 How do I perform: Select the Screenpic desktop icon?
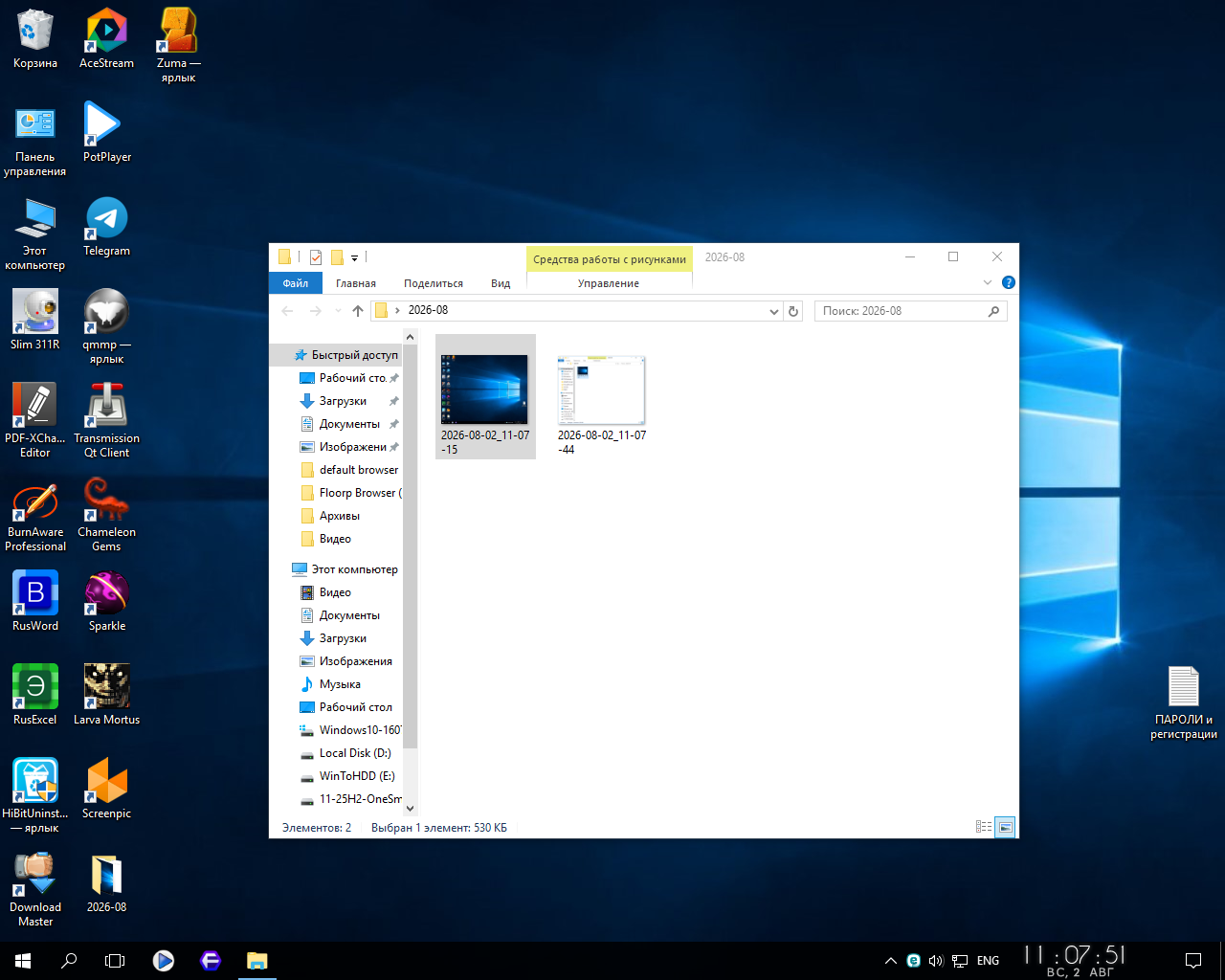pos(106,790)
